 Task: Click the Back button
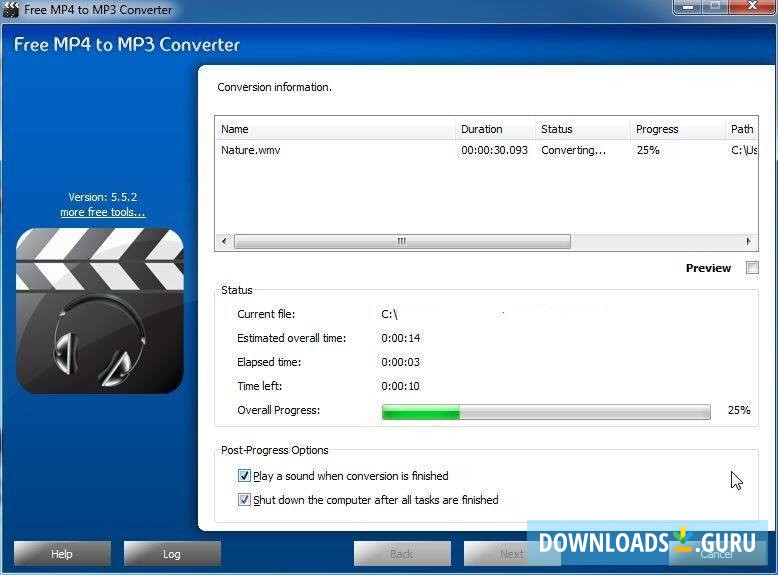pos(402,554)
